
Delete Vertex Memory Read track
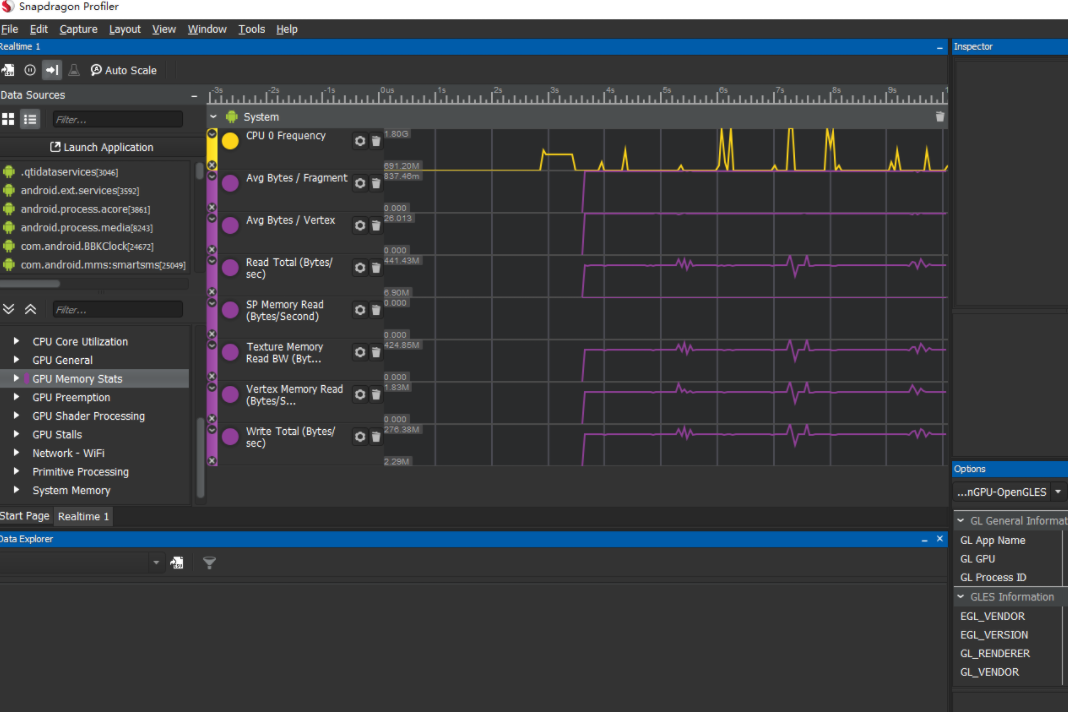click(376, 394)
